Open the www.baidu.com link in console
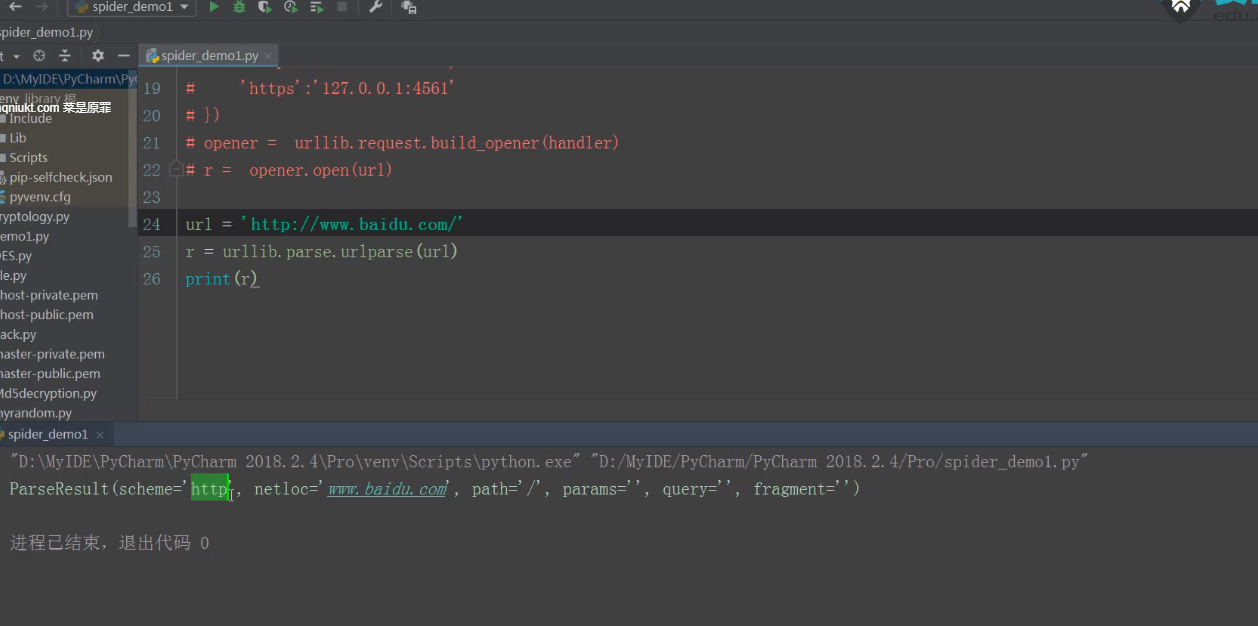This screenshot has width=1258, height=626. coord(386,489)
